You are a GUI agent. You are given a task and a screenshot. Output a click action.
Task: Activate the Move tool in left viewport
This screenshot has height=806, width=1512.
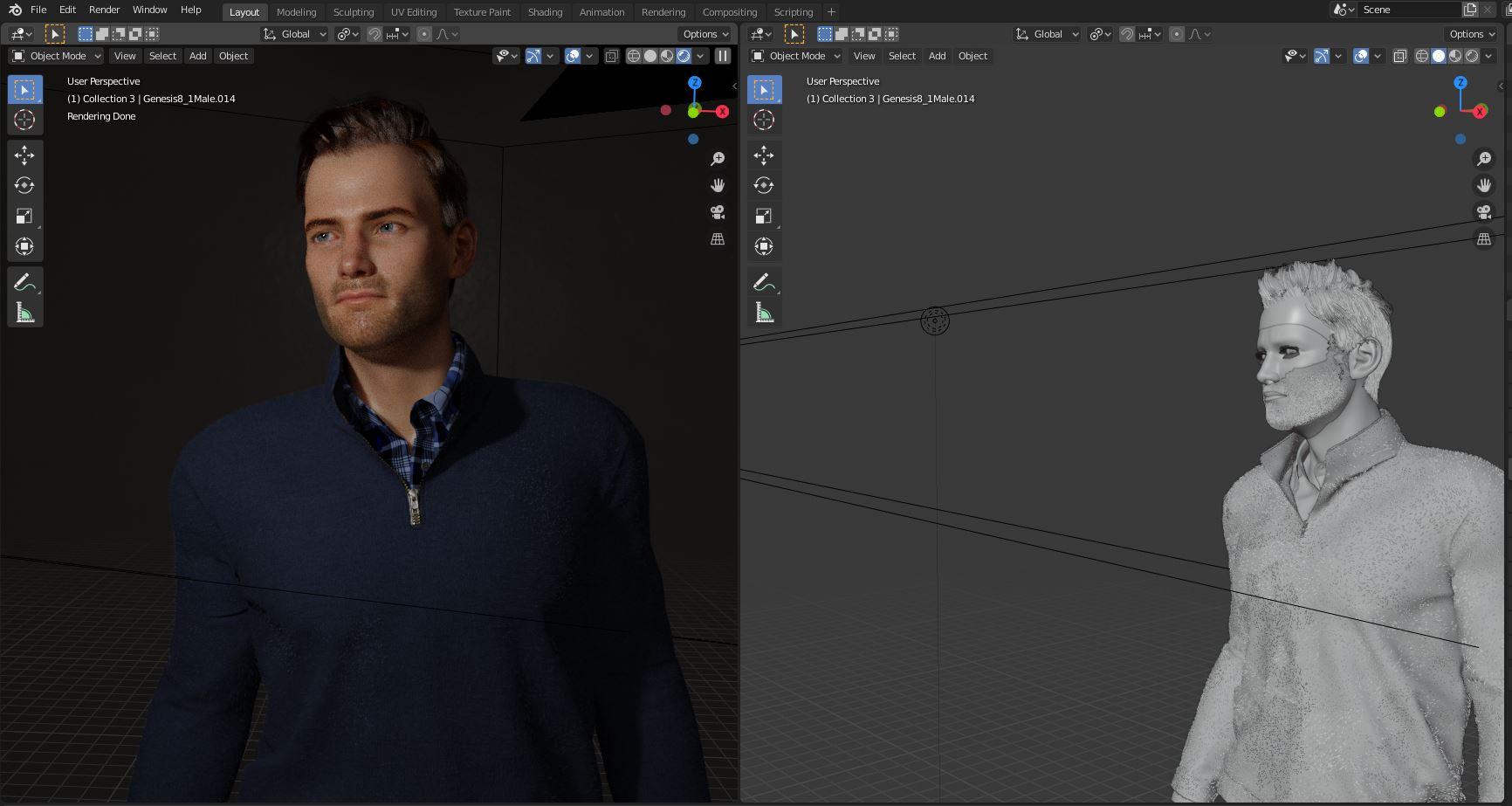[x=24, y=155]
